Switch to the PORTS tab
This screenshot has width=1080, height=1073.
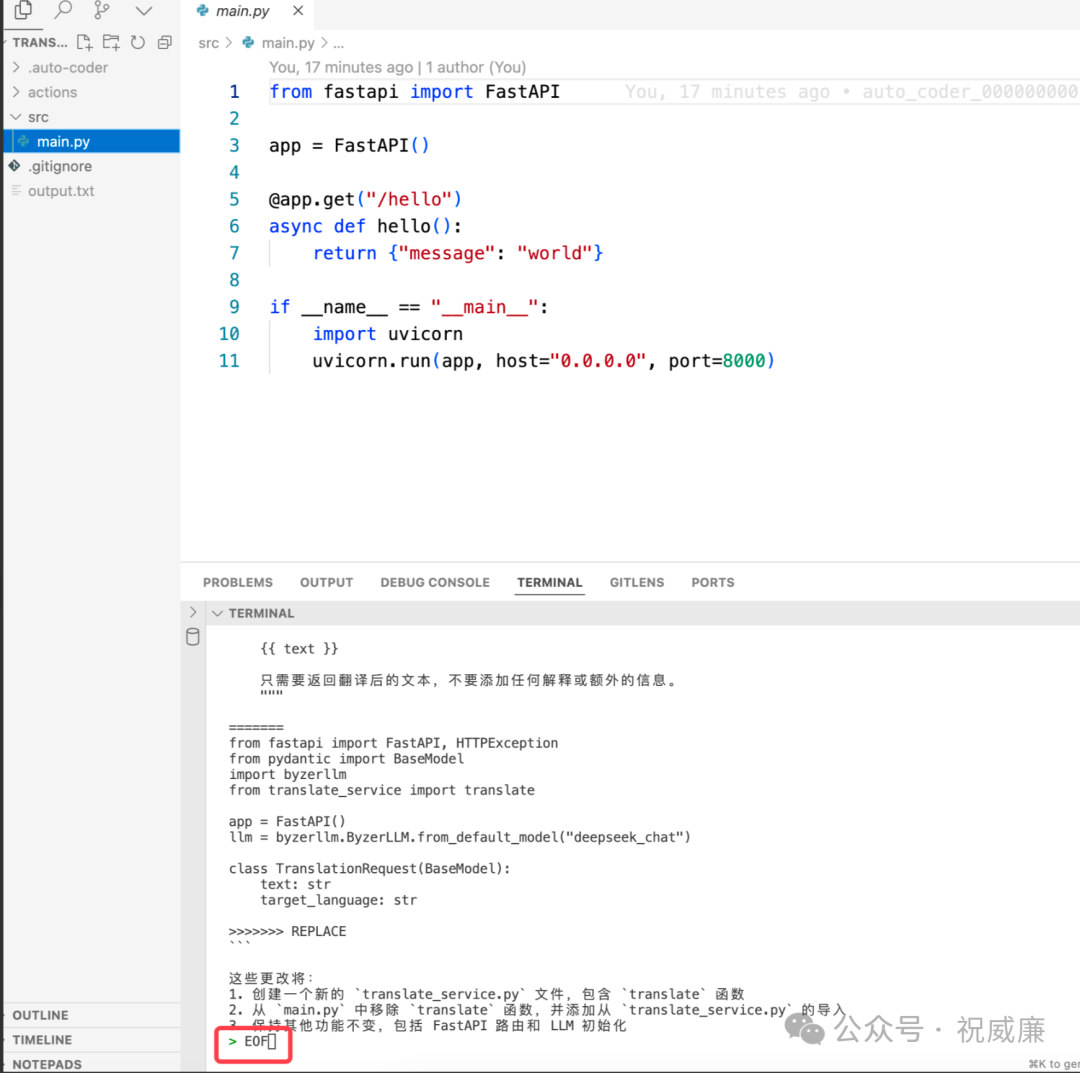click(x=713, y=583)
